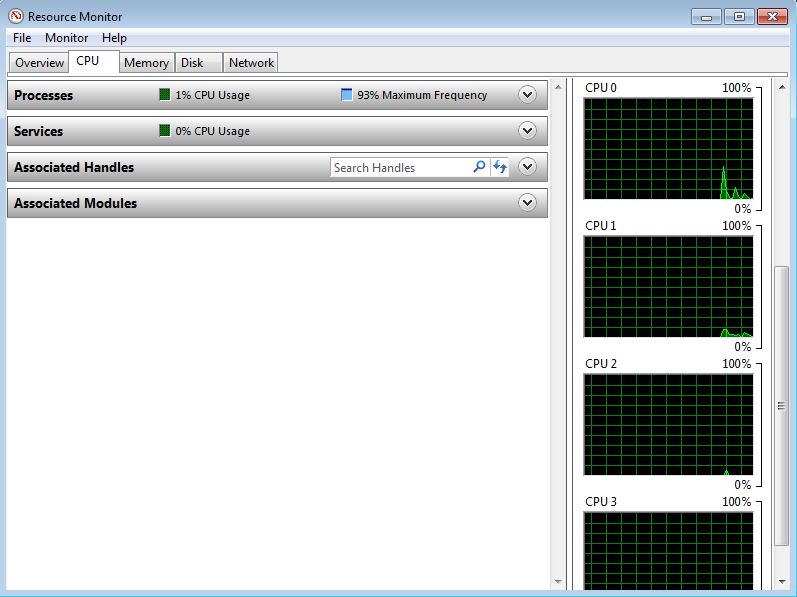Viewport: 797px width, 597px height.
Task: Expand the Services section
Action: coord(528,131)
